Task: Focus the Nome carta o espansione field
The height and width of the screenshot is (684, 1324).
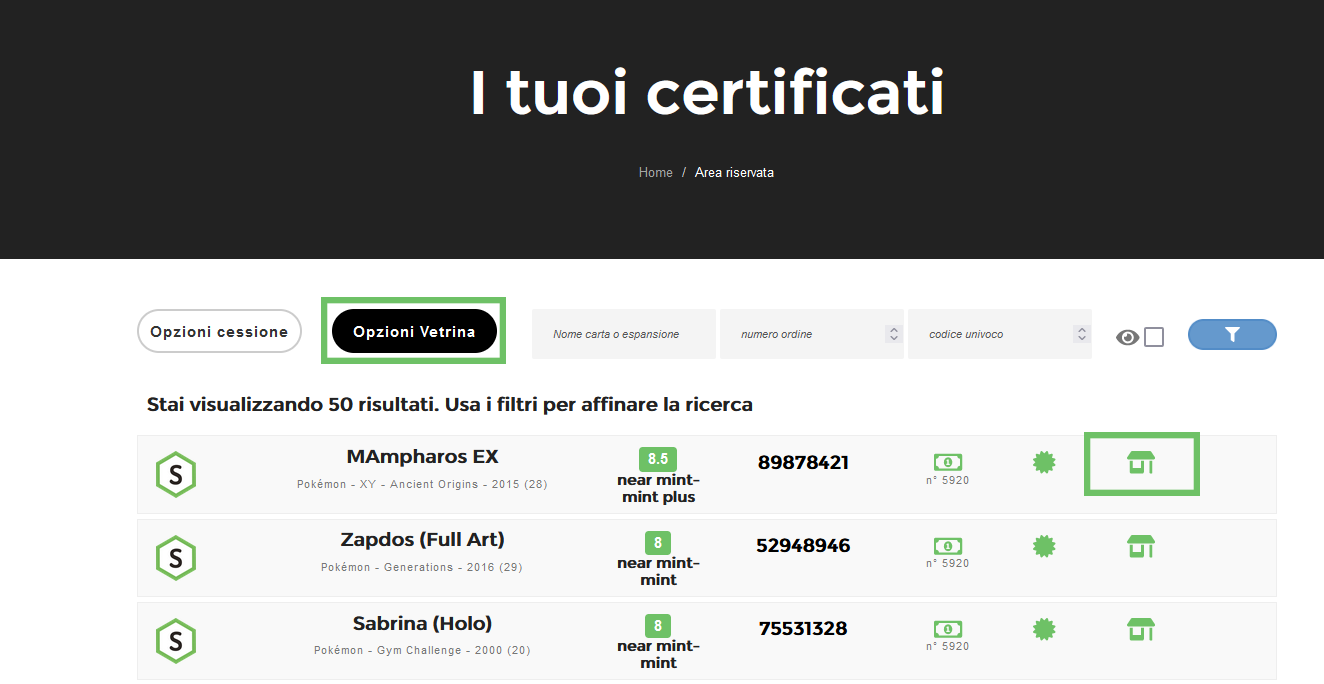Action: tap(624, 334)
